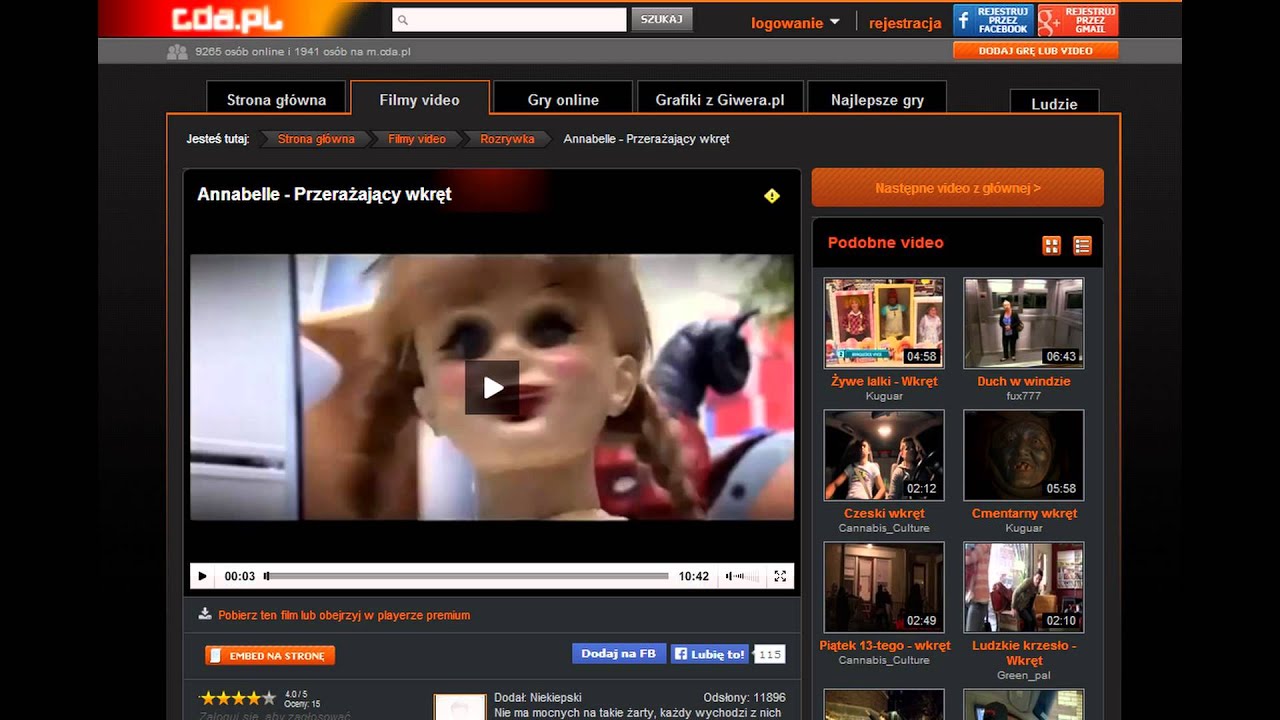Click uploader name fux777
This screenshot has height=720, width=1280.
coord(1024,396)
